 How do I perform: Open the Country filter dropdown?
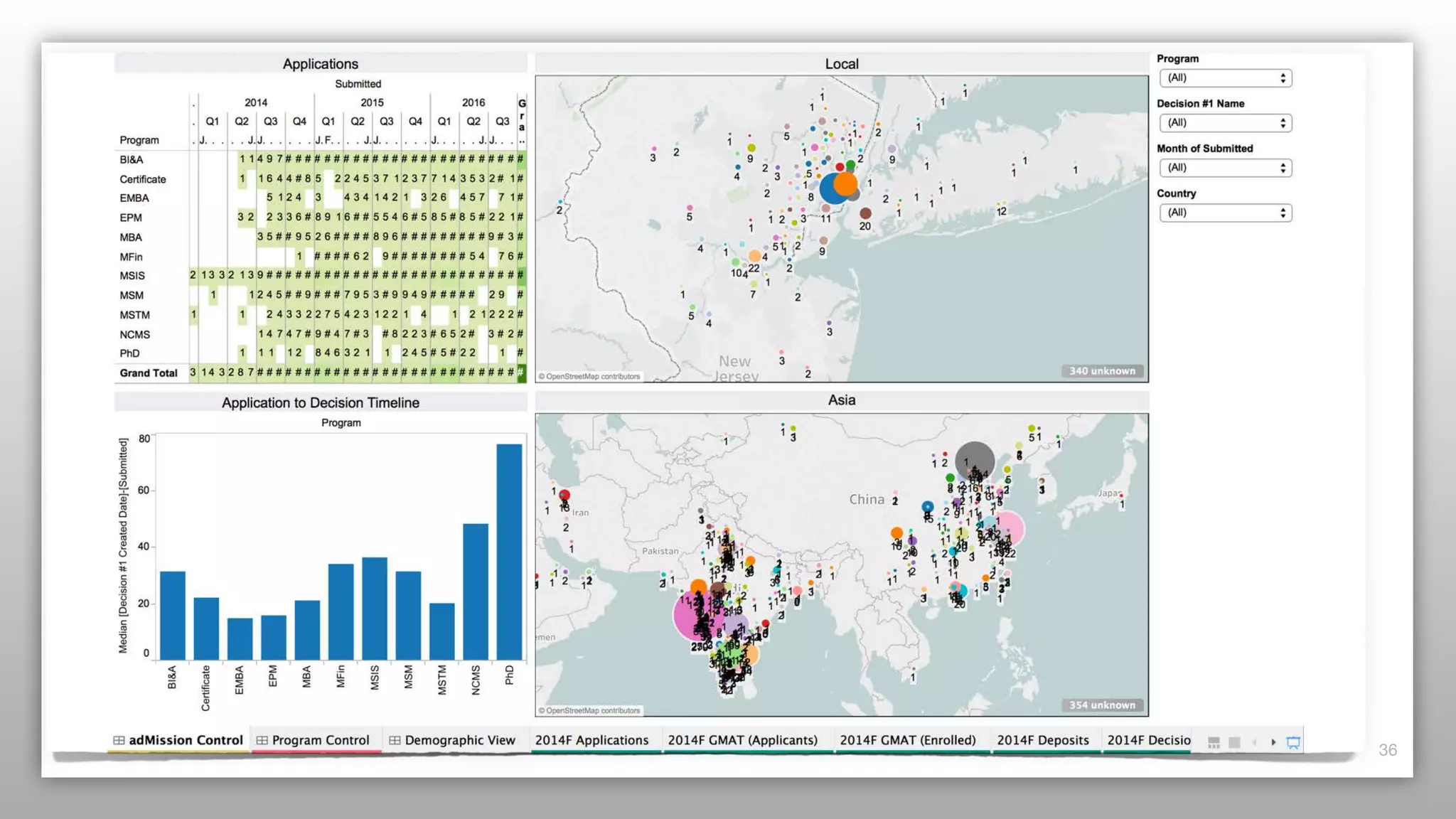coord(1225,213)
